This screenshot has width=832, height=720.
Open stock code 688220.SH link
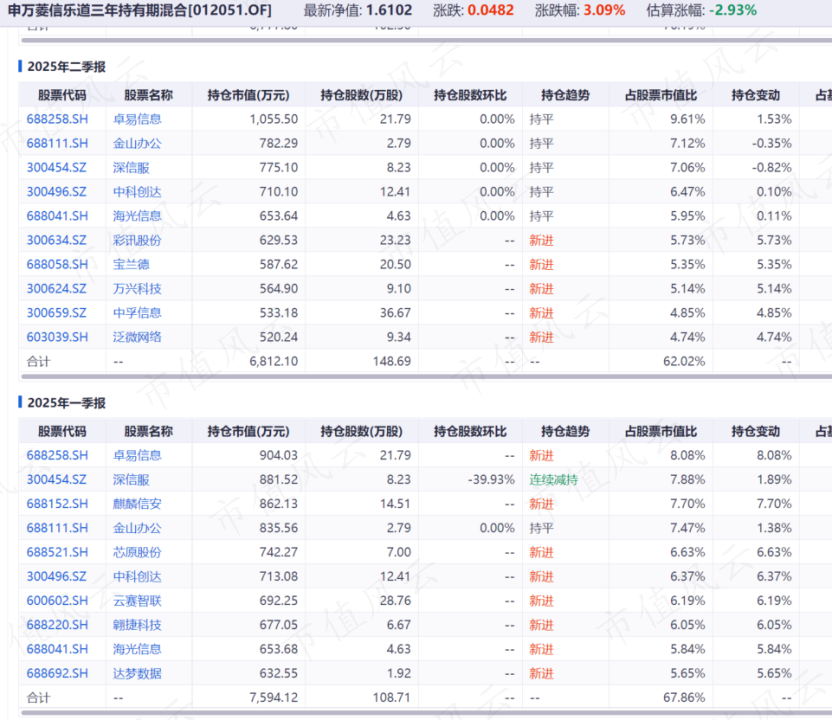point(57,624)
